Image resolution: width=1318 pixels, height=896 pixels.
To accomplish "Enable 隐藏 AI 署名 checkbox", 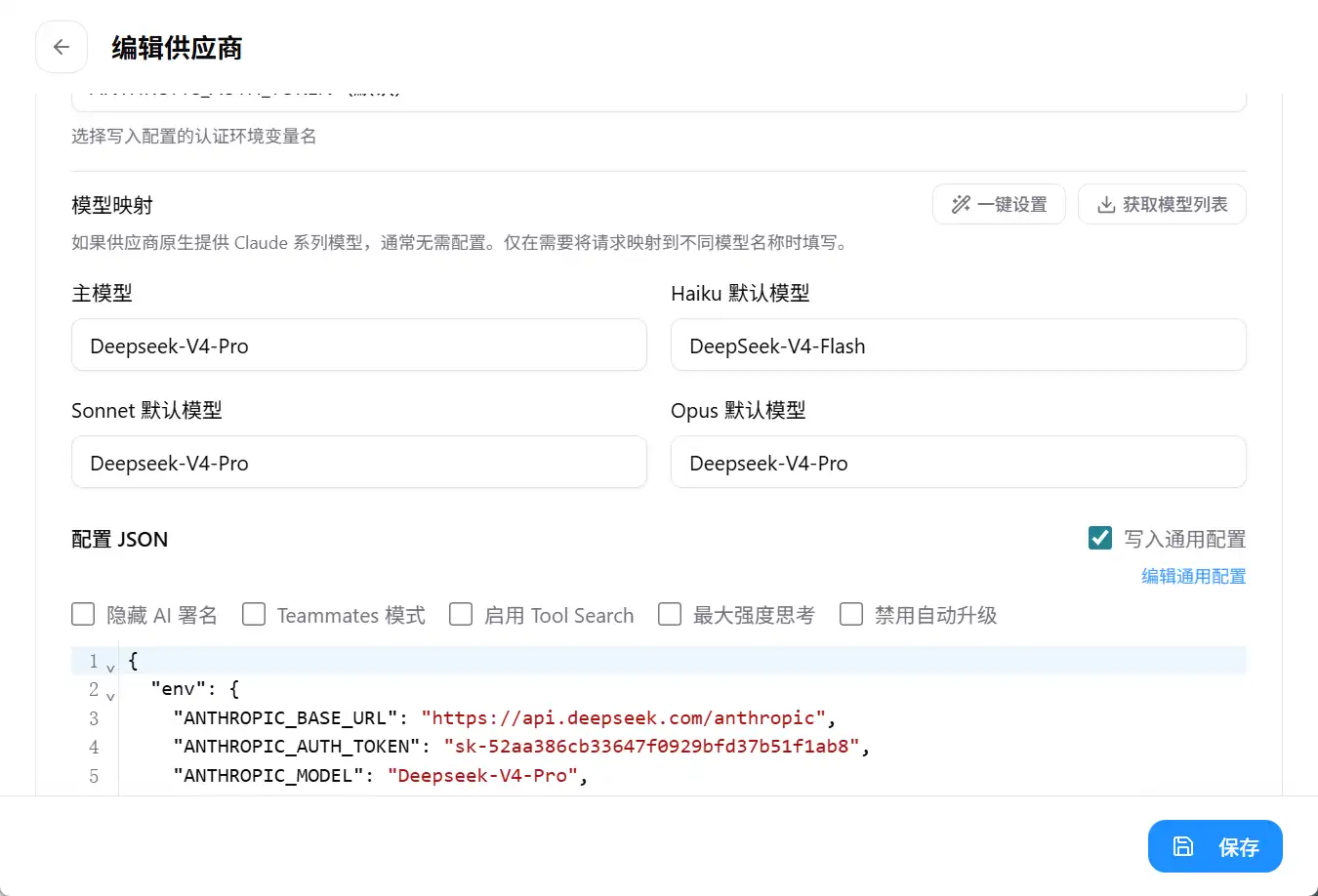I will click(83, 614).
